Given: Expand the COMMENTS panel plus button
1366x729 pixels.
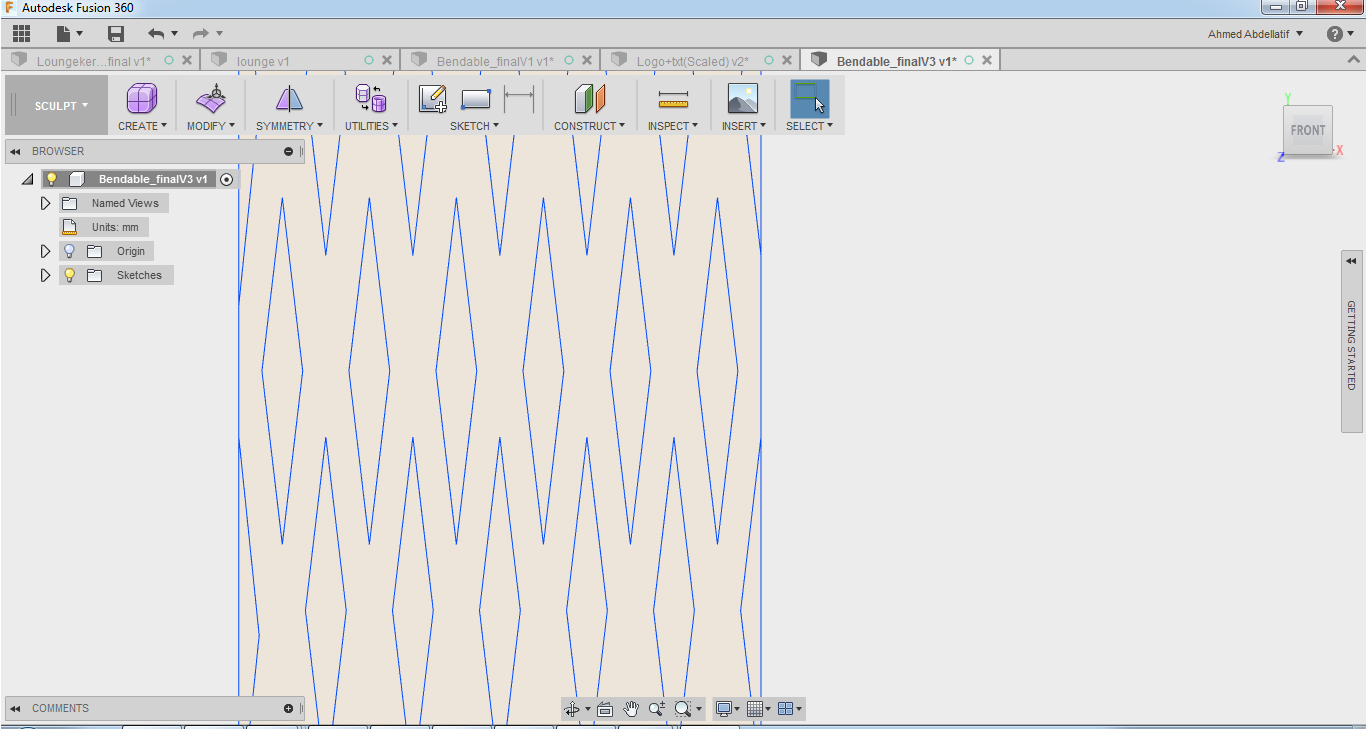Looking at the screenshot, I should coord(289,709).
